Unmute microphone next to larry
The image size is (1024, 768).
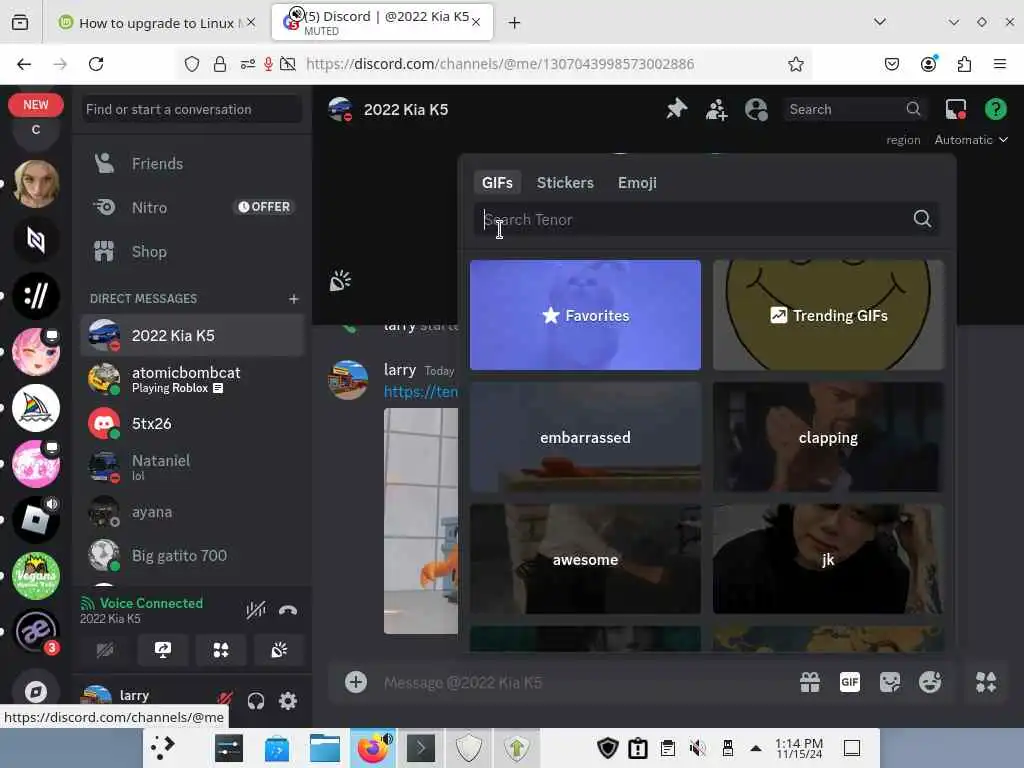[225, 700]
